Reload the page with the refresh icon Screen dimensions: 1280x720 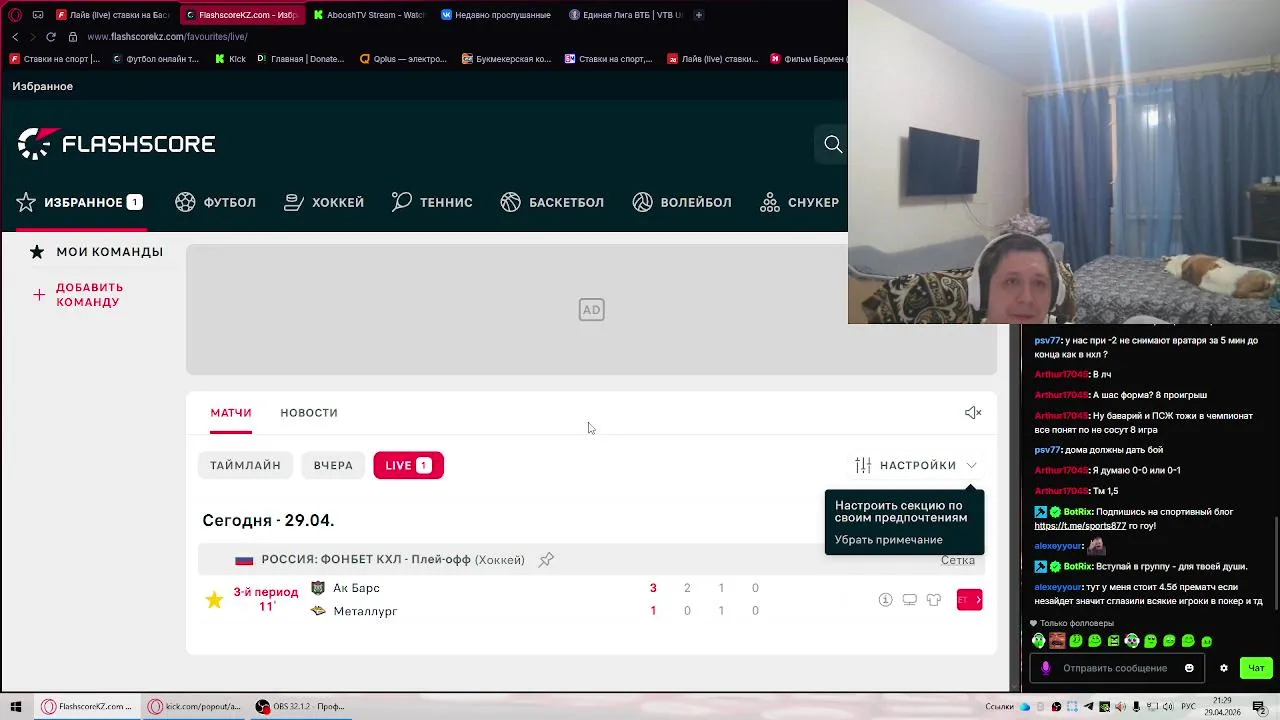(50, 37)
